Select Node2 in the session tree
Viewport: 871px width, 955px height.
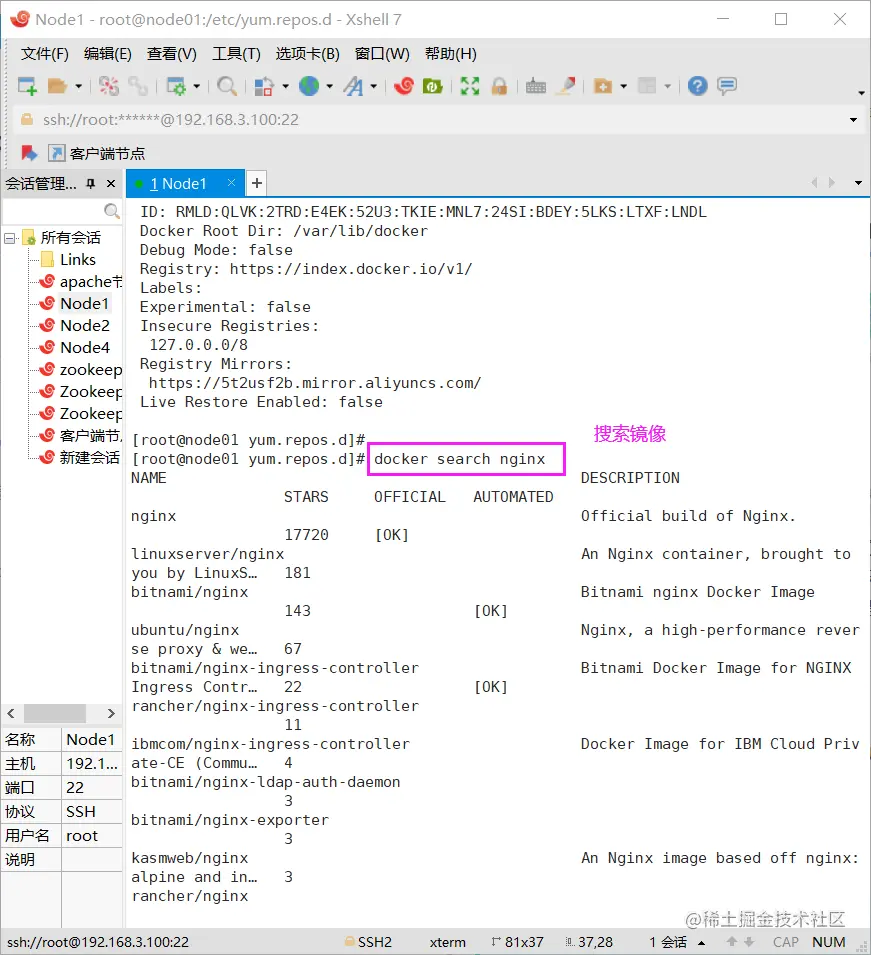tap(85, 325)
